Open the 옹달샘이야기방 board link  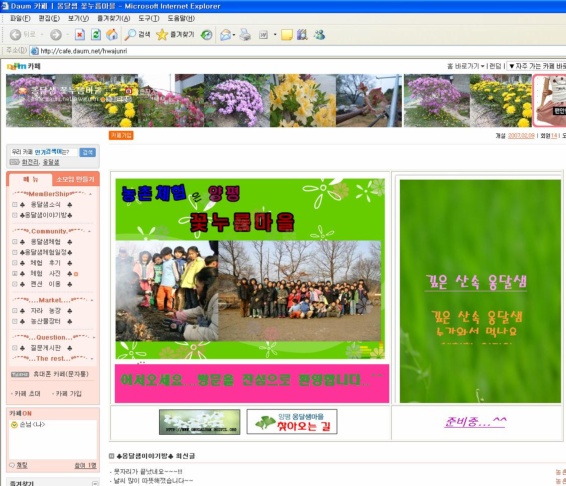45,215
